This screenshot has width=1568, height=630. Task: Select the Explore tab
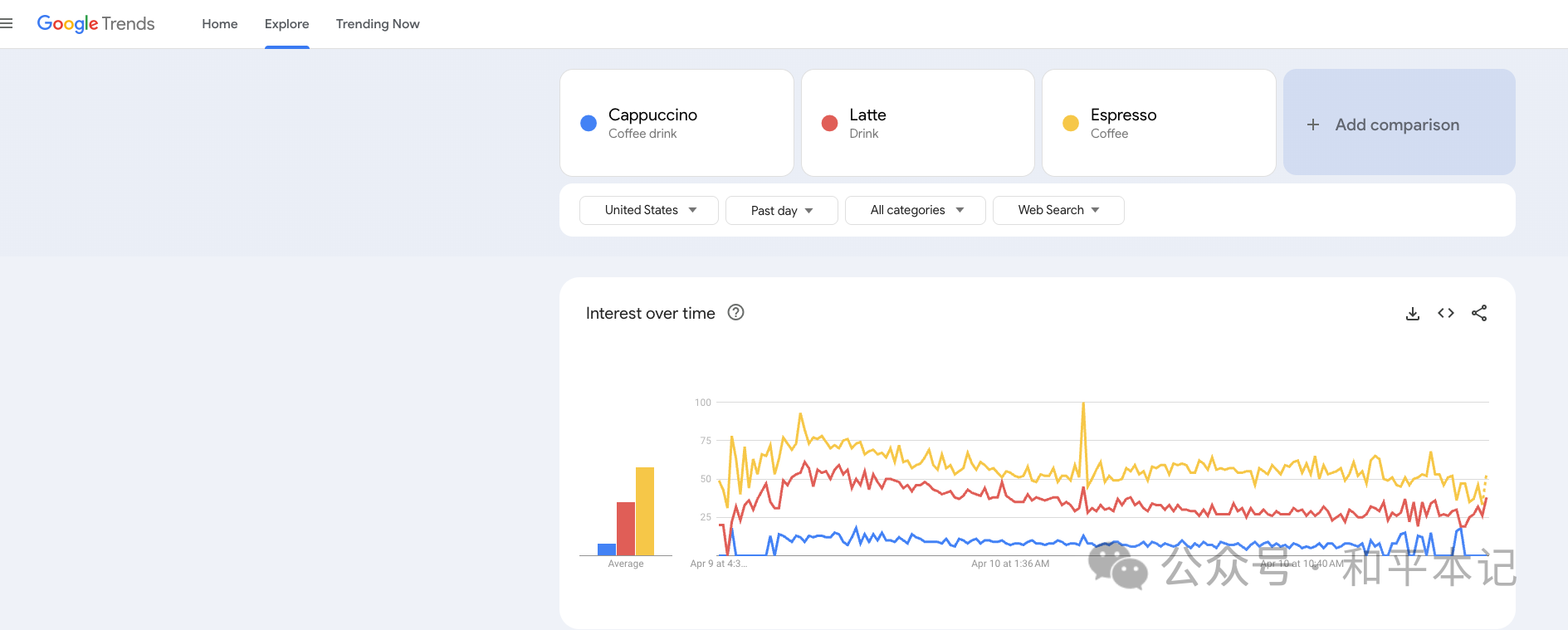coord(287,24)
